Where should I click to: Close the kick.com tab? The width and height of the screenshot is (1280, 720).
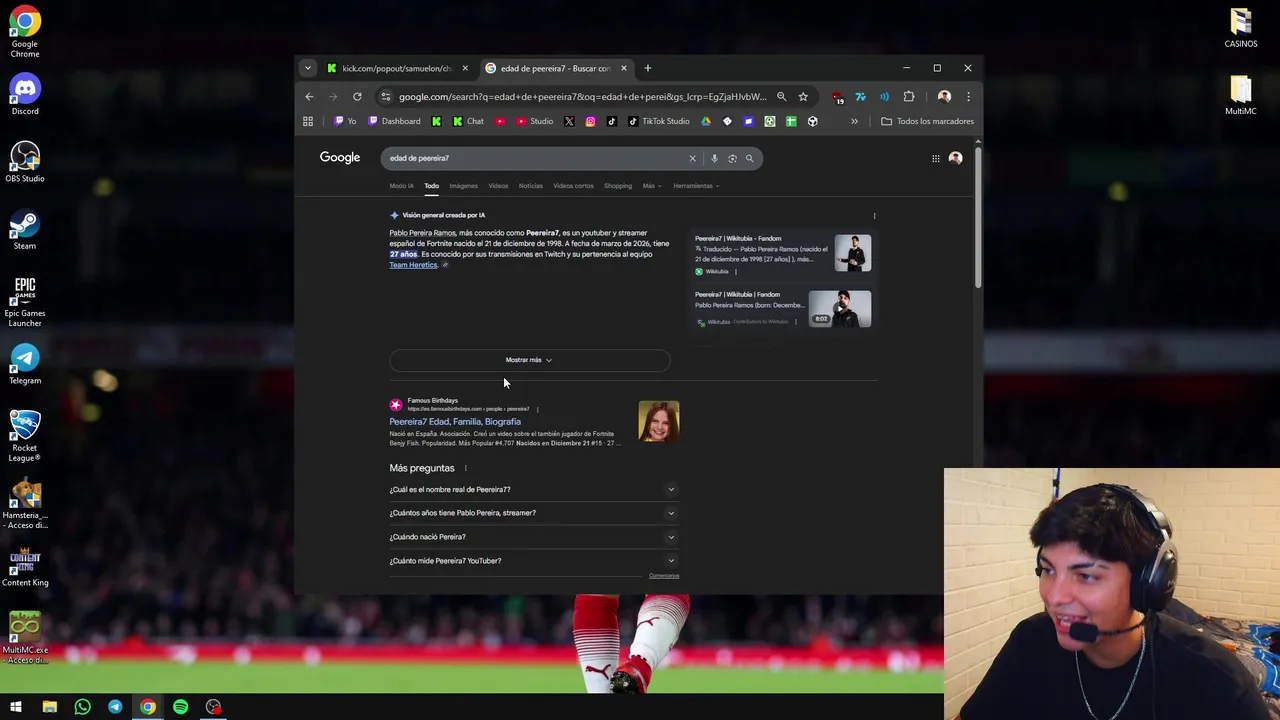click(464, 68)
